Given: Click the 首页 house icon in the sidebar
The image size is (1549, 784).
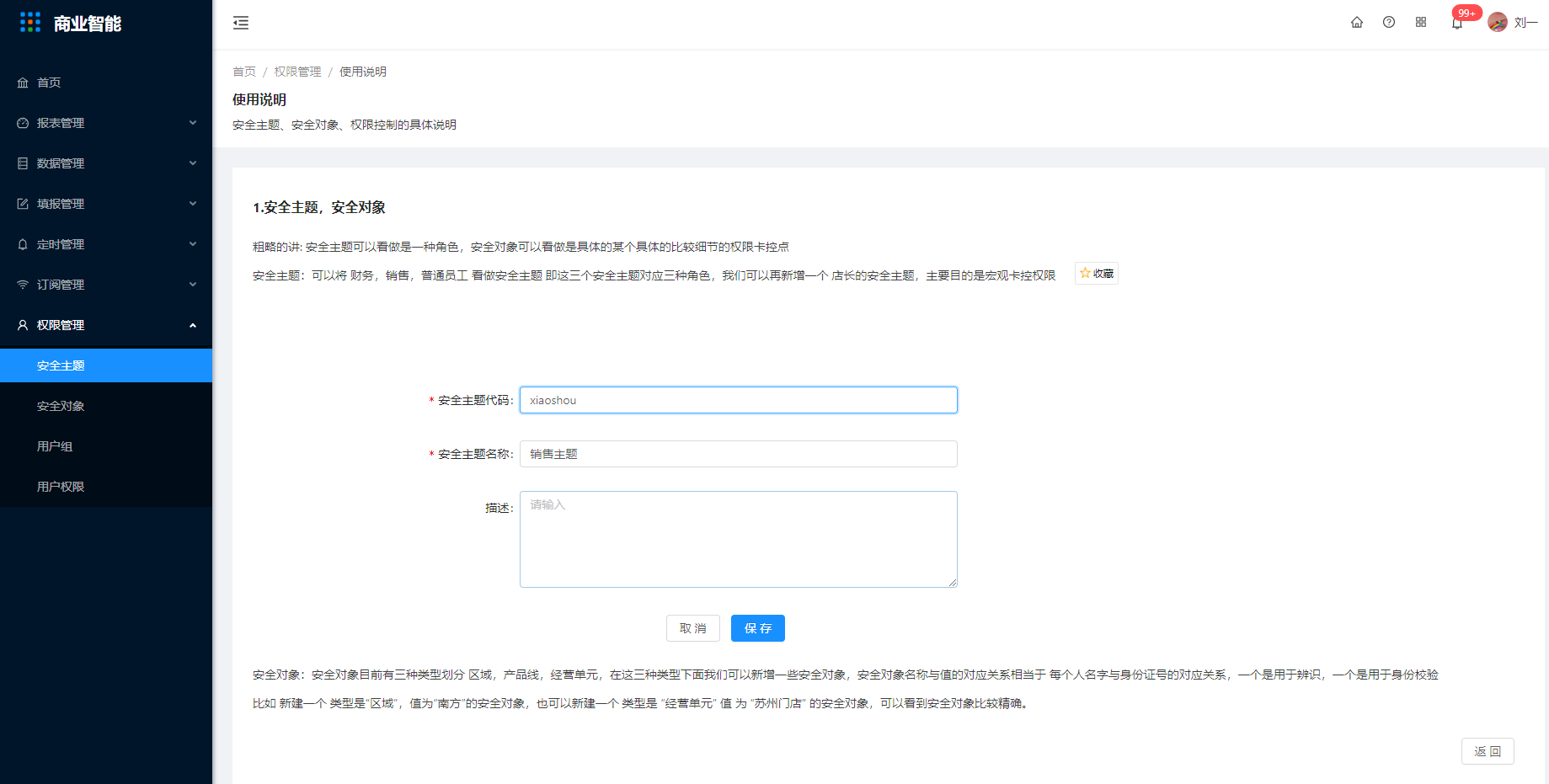Looking at the screenshot, I should click(x=23, y=83).
